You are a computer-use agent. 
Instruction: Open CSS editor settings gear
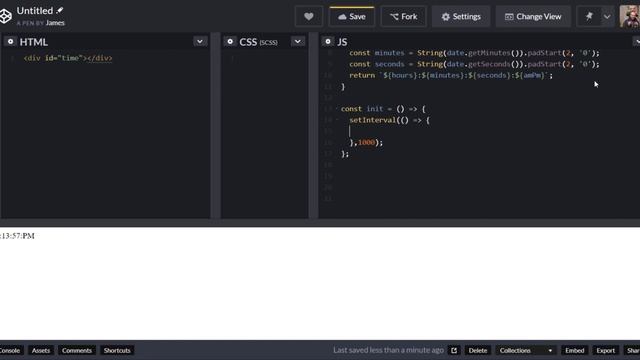230,42
